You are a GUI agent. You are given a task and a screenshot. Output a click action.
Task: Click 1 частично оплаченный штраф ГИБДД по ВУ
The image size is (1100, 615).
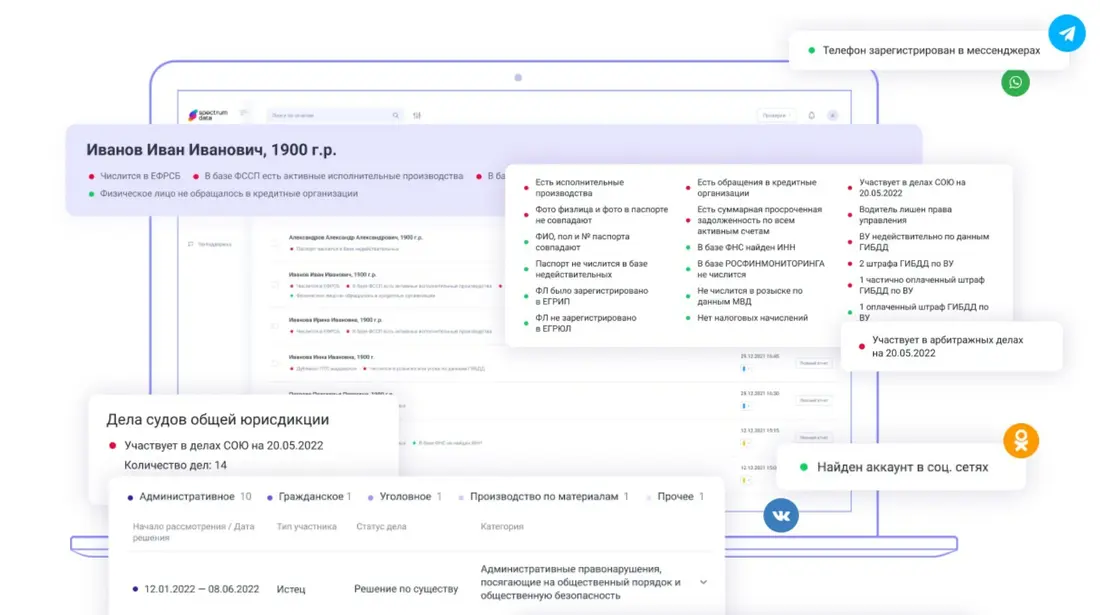tap(922, 285)
